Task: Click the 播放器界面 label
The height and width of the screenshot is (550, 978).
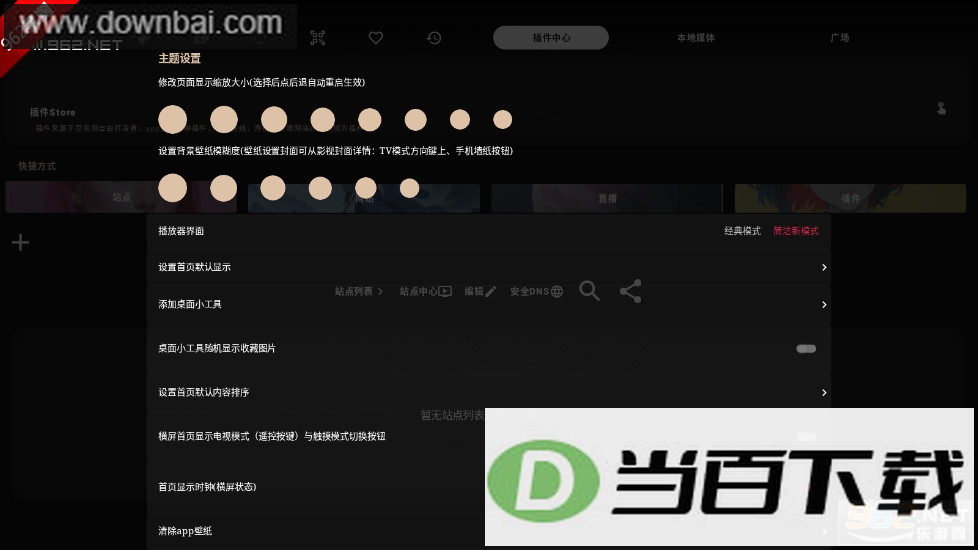Action: tap(181, 231)
